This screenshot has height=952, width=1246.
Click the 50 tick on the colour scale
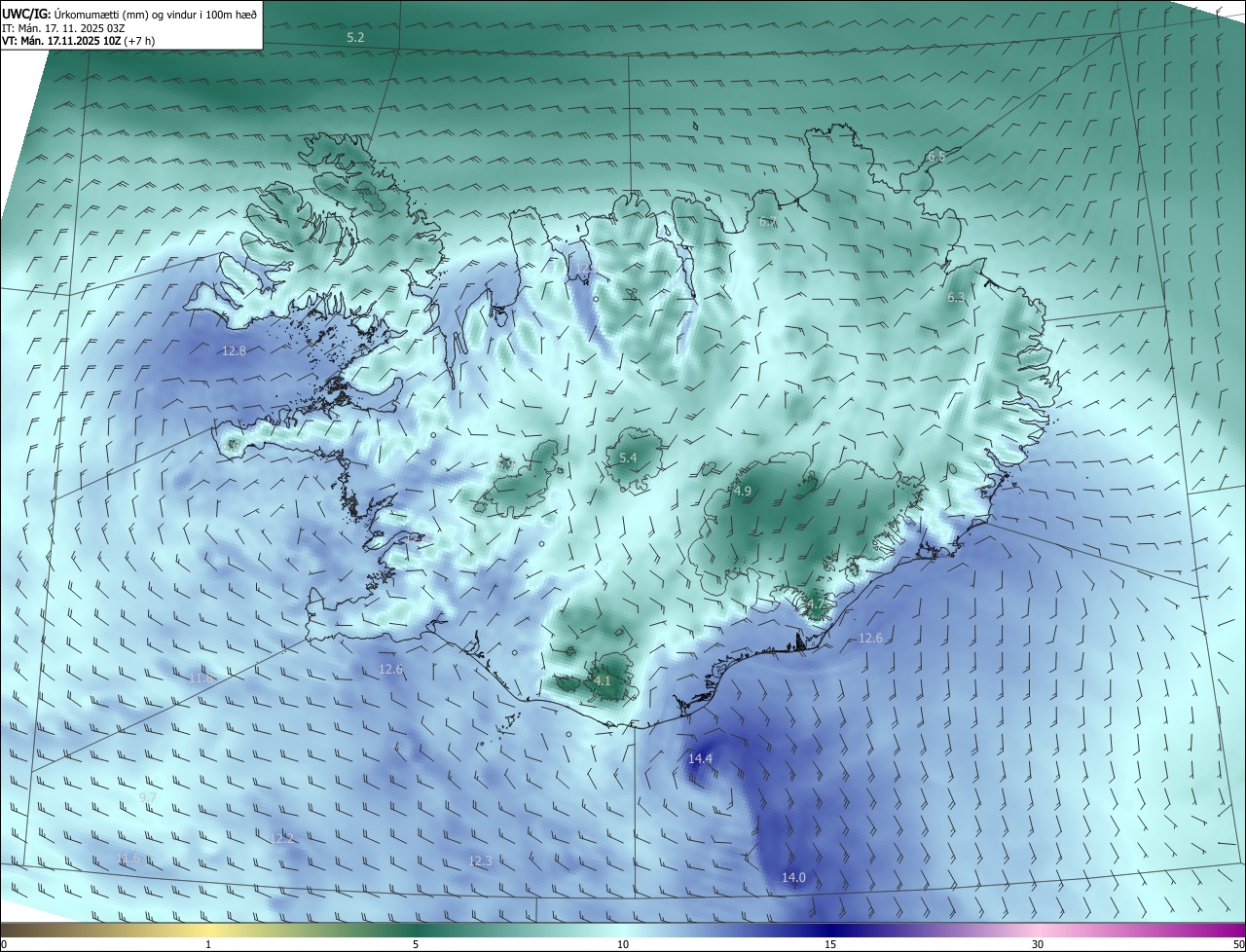click(1238, 944)
